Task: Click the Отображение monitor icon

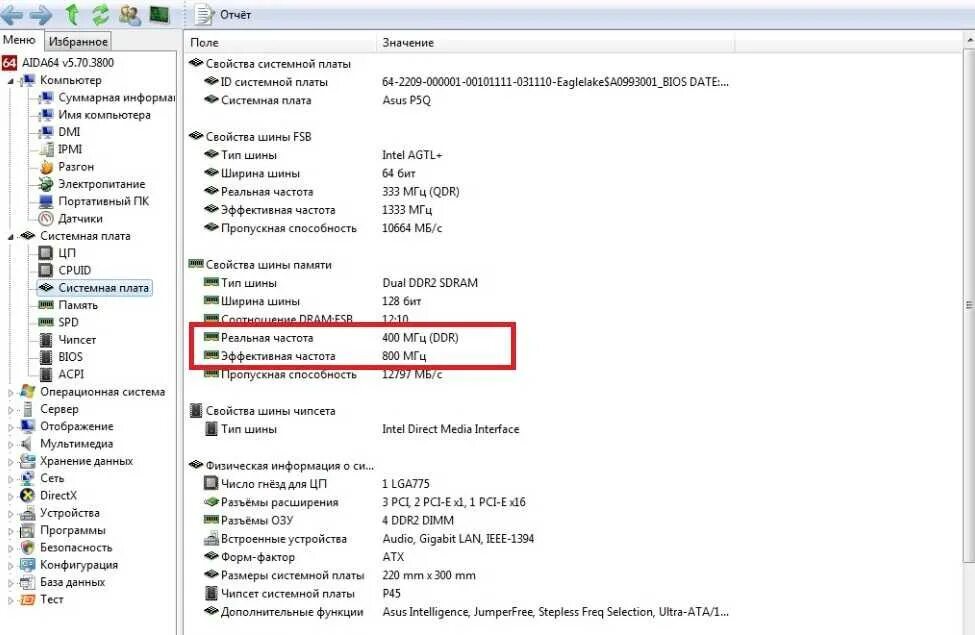Action: pyautogui.click(x=27, y=427)
